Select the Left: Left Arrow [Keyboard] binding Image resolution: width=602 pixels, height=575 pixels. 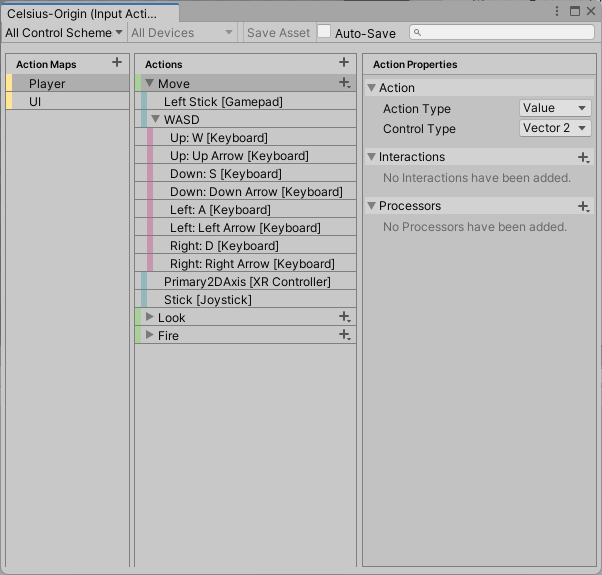point(245,228)
